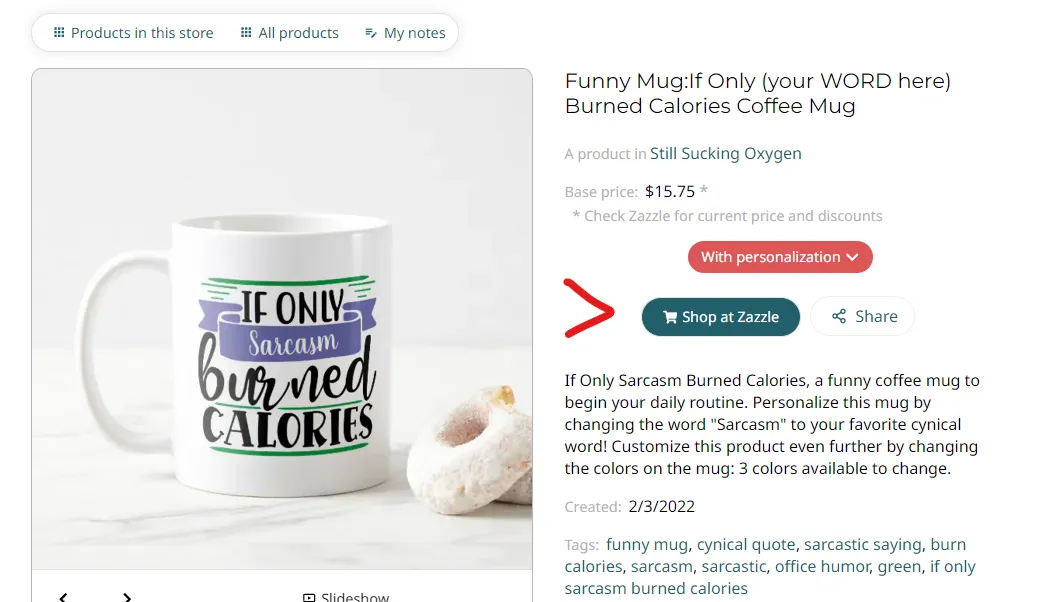1037x602 pixels.
Task: Open the sarcastic saying tag
Action: click(x=862, y=544)
